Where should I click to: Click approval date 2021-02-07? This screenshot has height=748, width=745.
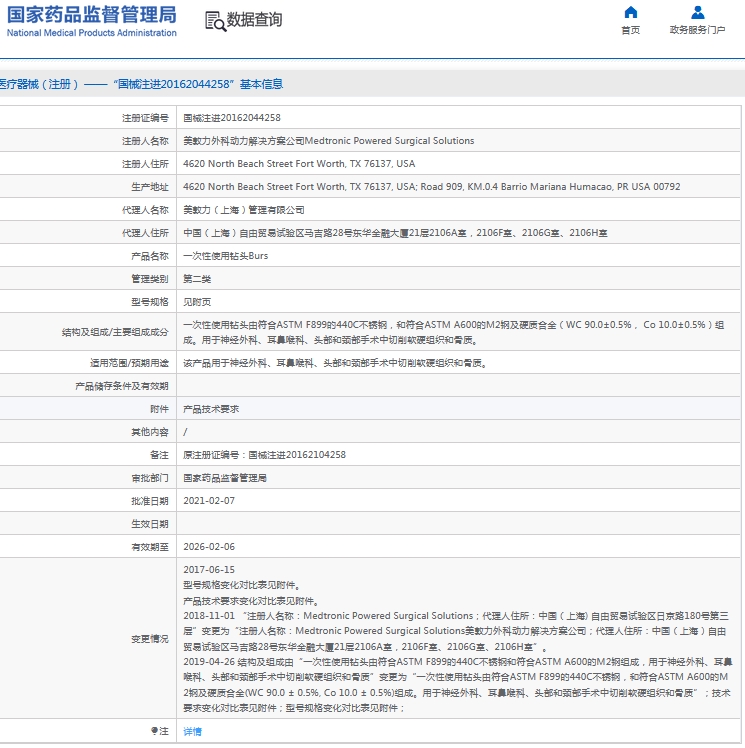(209, 501)
